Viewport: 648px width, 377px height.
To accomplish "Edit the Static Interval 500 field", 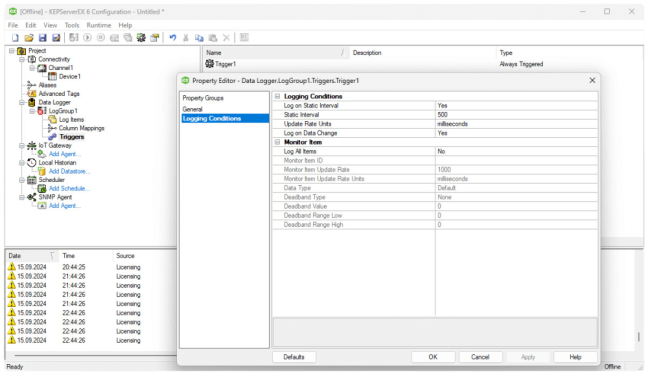I will coord(516,115).
